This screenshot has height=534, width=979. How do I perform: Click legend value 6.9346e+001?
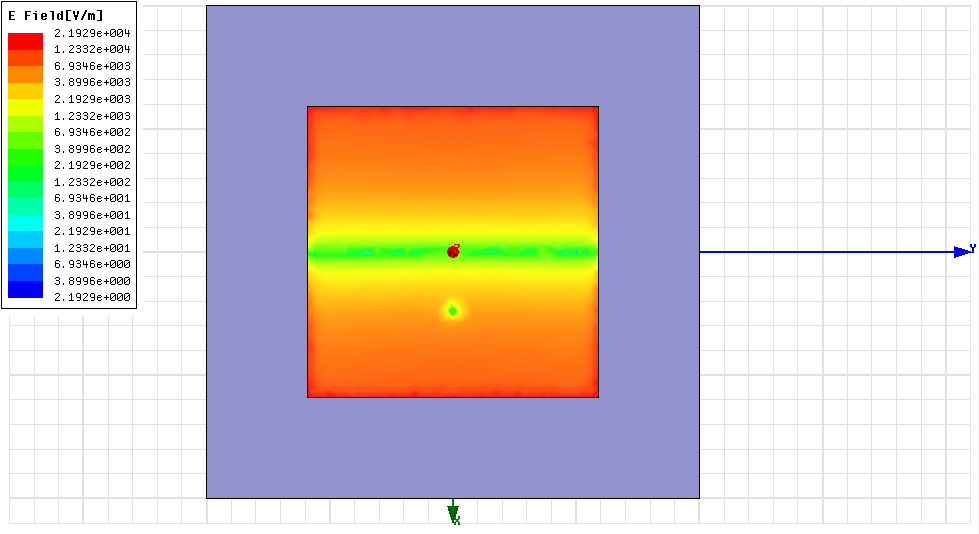click(92, 199)
